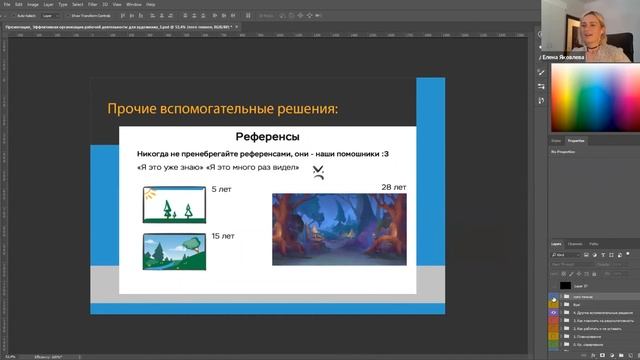Toggle the Auto-Select checkbox

(14, 16)
